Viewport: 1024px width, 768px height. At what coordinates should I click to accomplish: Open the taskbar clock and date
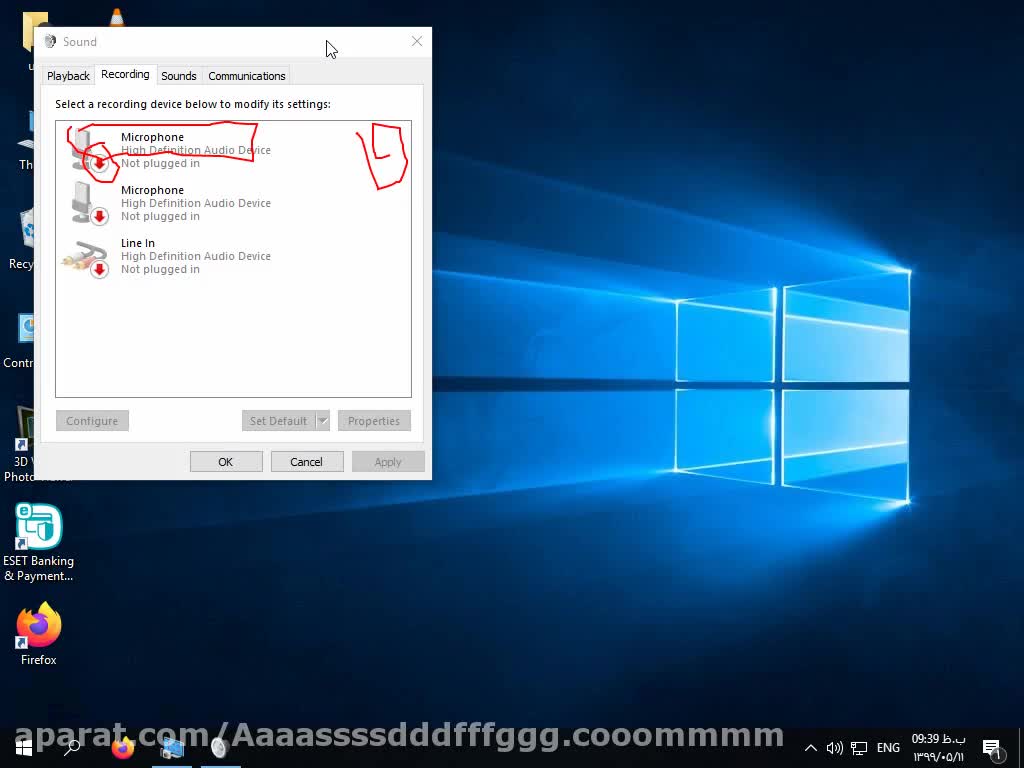pos(938,748)
